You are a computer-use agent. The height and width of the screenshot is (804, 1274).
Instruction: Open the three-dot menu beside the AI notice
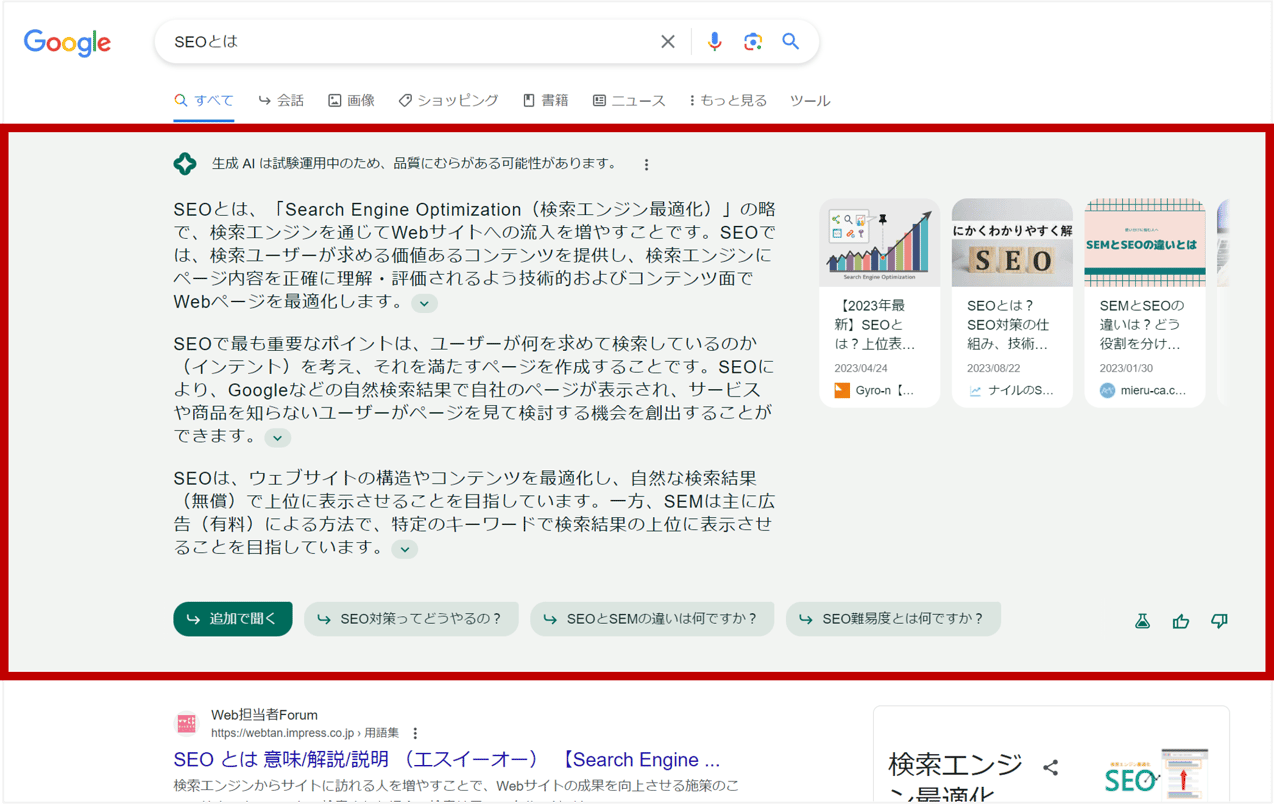(x=646, y=163)
